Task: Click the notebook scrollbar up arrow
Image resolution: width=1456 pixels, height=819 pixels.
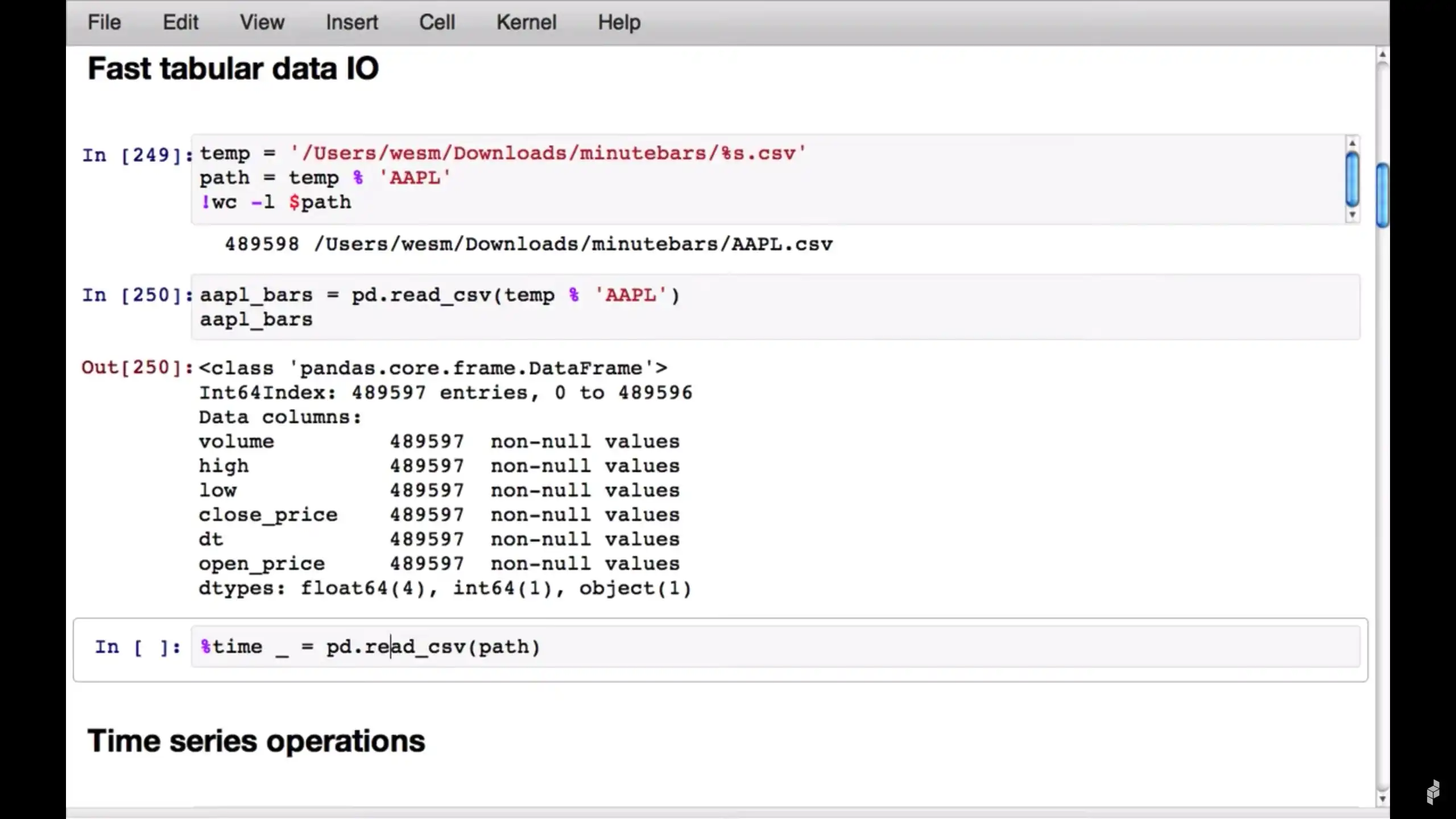Action: 1382,55
